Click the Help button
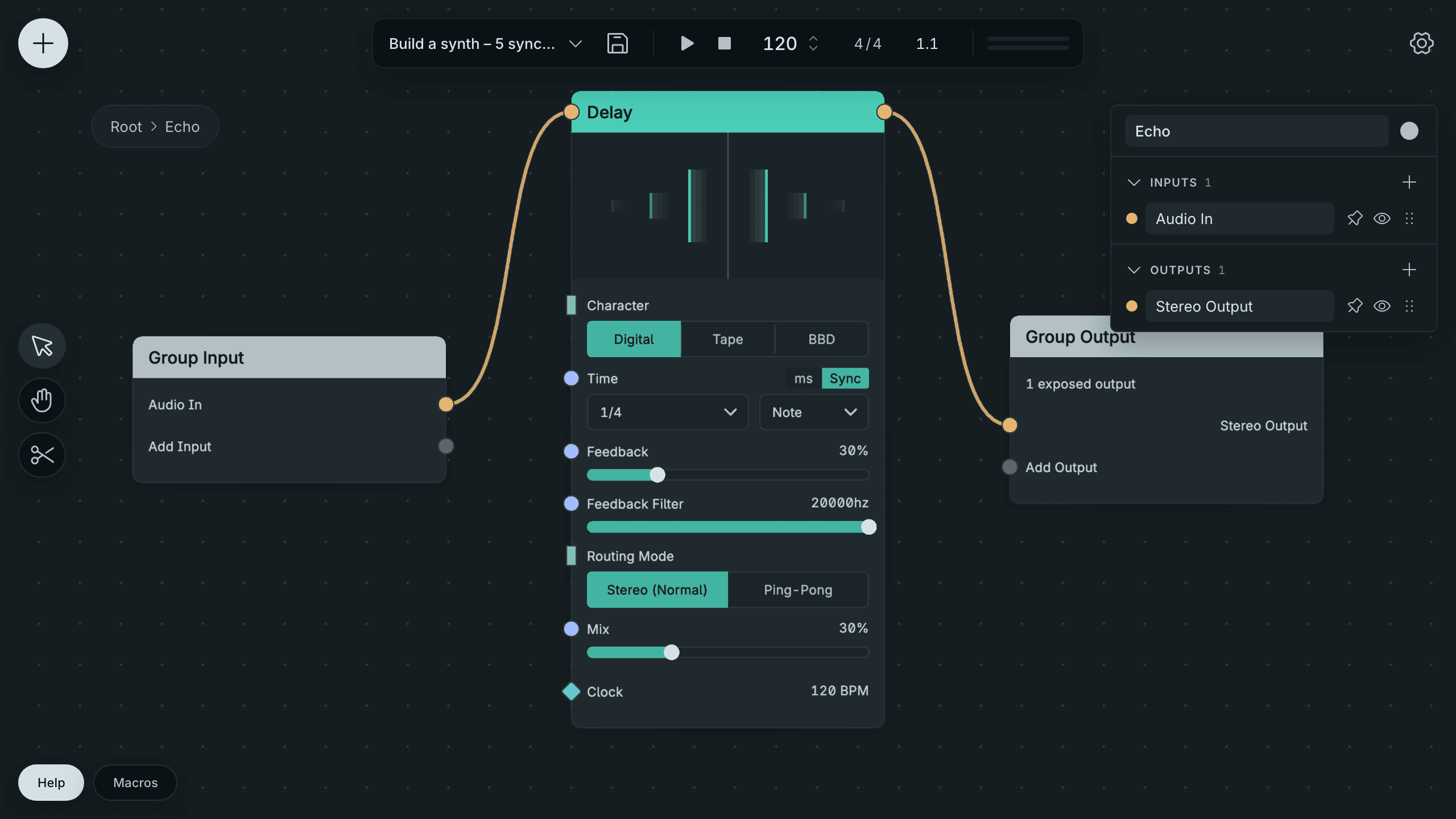1456x819 pixels. click(51, 783)
